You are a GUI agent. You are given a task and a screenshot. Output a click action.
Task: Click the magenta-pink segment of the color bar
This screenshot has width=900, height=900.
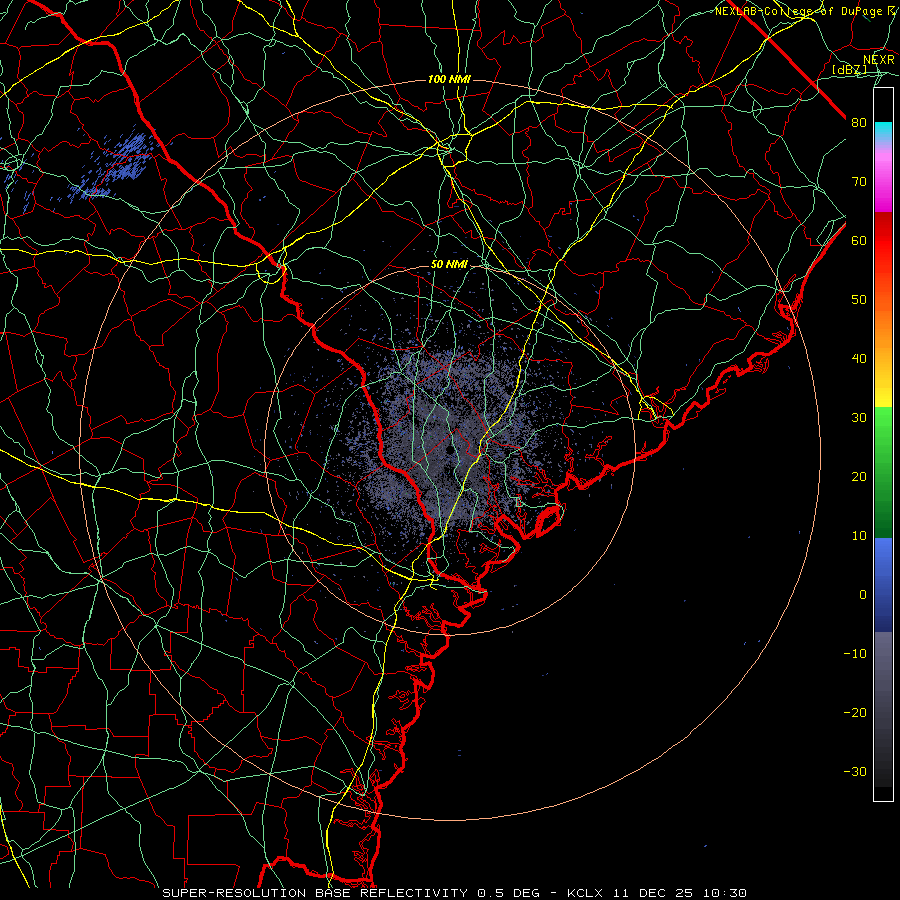click(883, 178)
